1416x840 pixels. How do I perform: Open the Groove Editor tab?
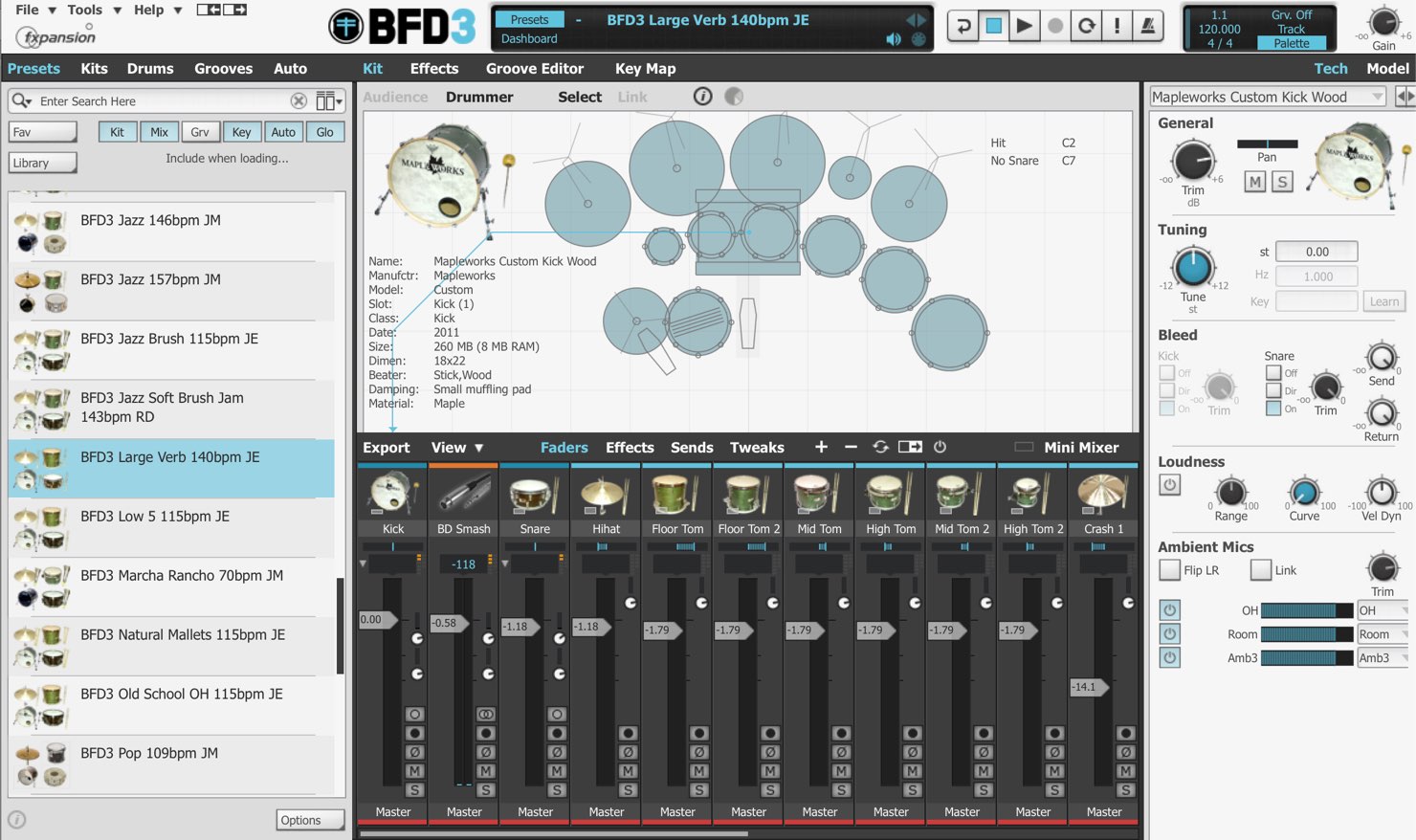534,68
